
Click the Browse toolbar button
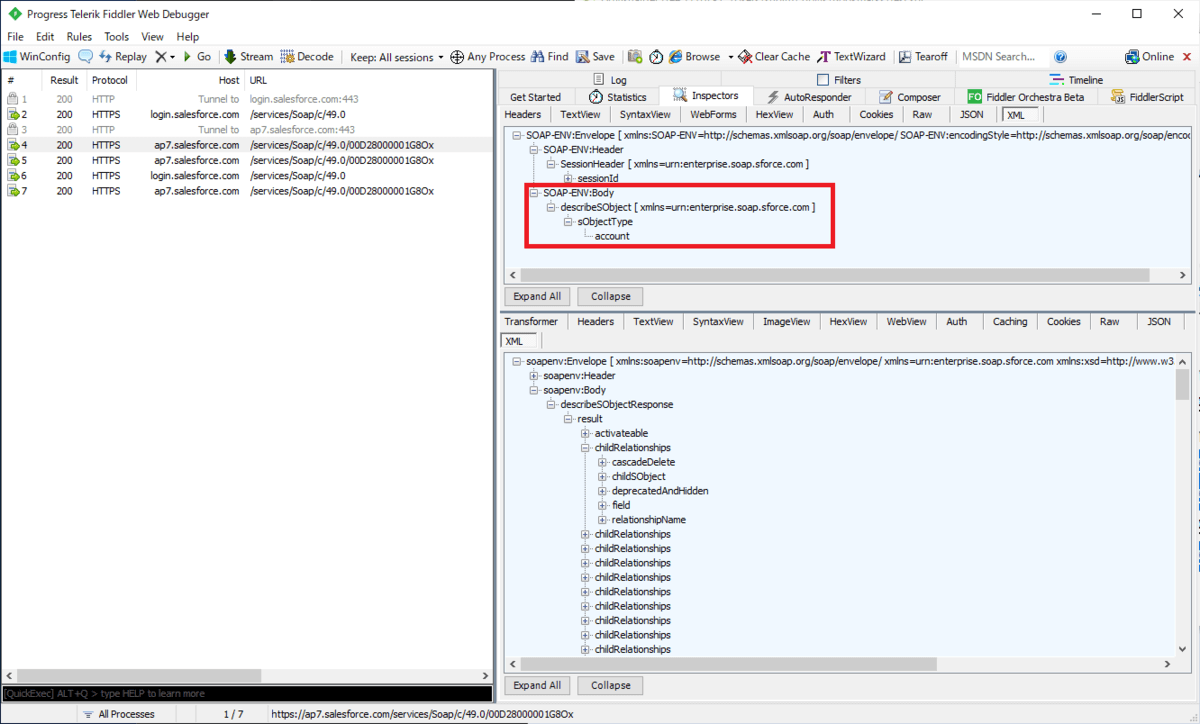pyautogui.click(x=695, y=57)
